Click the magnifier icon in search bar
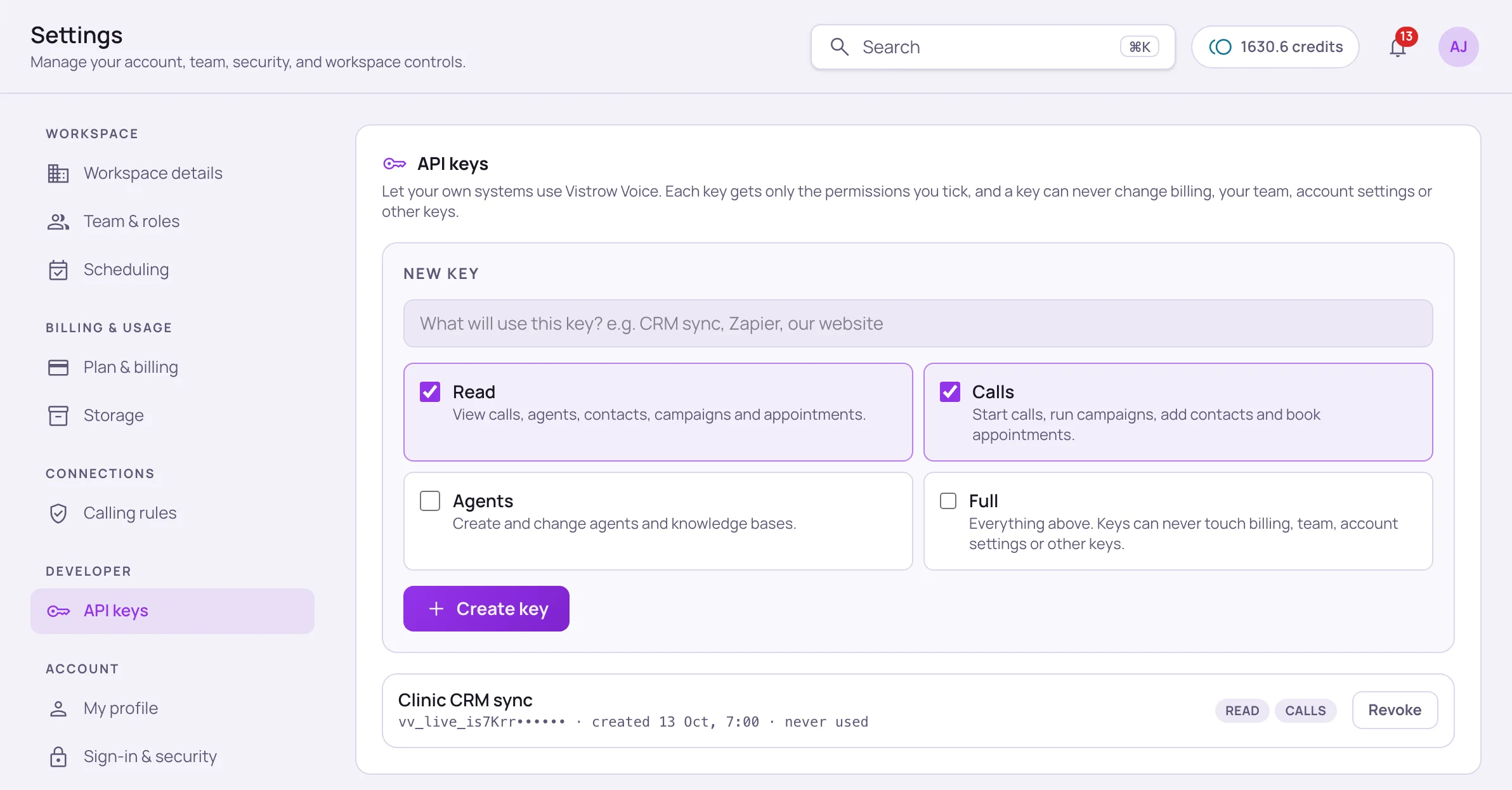 pyautogui.click(x=839, y=47)
